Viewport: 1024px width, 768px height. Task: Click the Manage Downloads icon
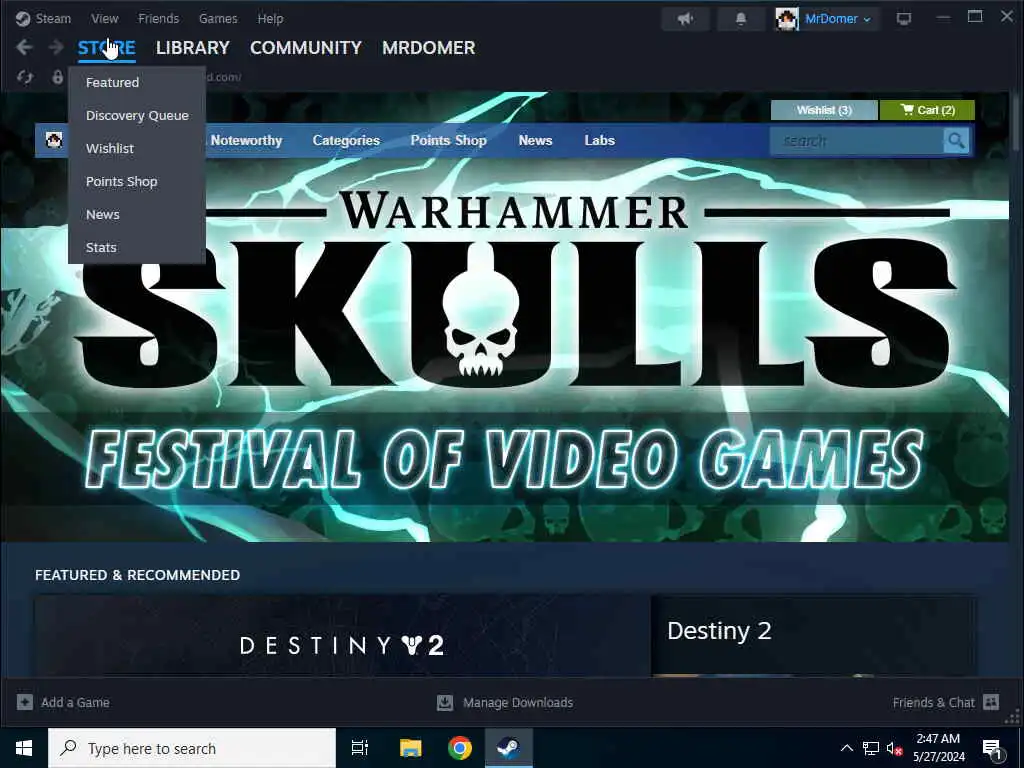(x=445, y=702)
